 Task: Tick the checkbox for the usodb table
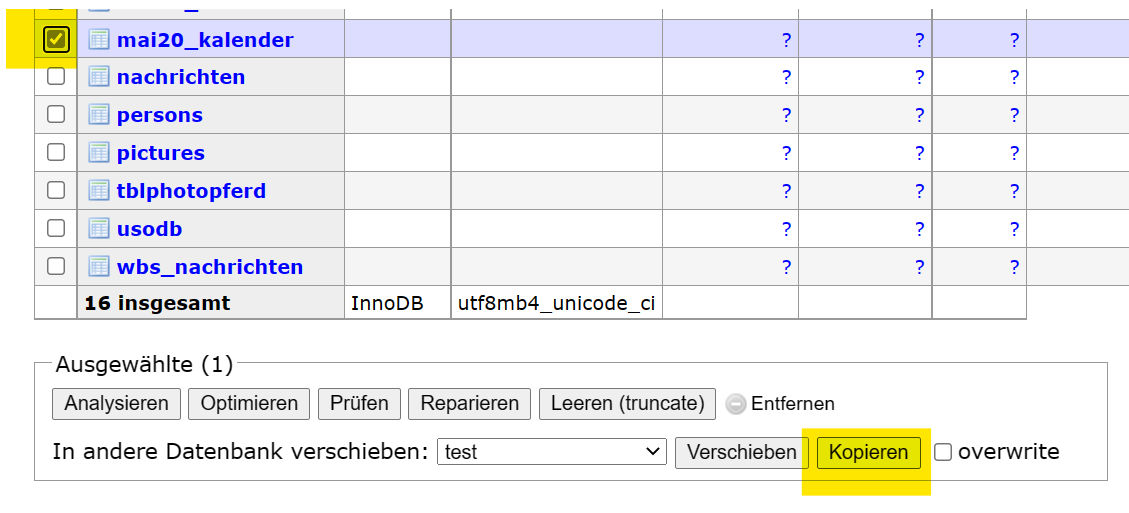[x=56, y=228]
